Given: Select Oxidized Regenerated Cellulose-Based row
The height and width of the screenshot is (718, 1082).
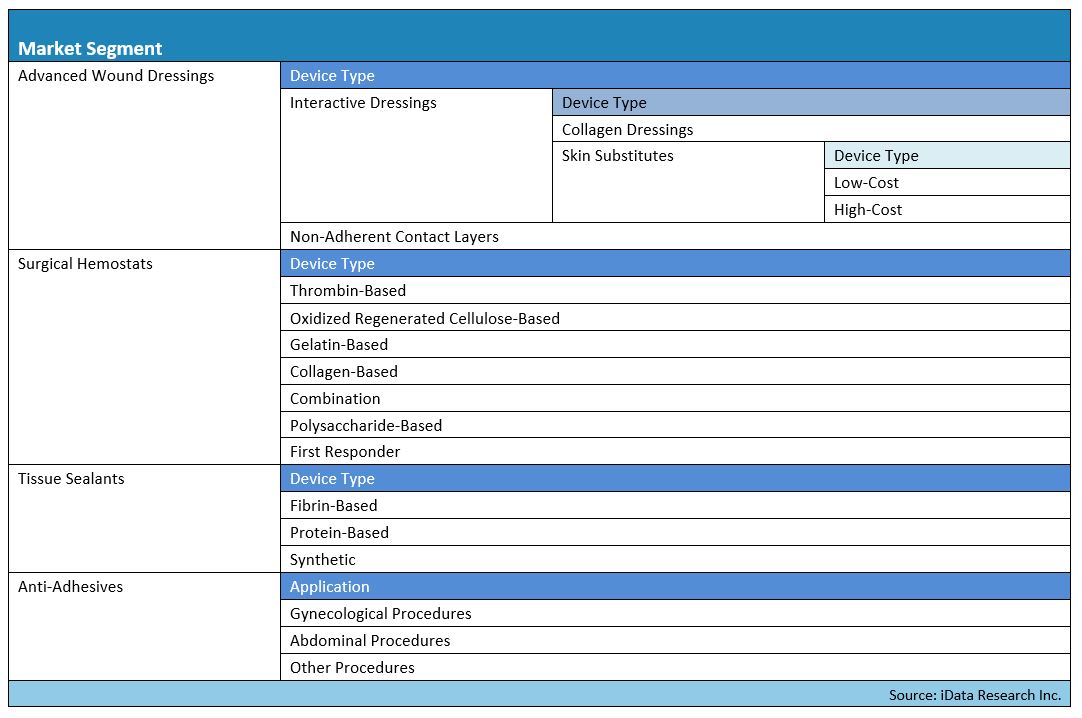Looking at the screenshot, I should [676, 317].
